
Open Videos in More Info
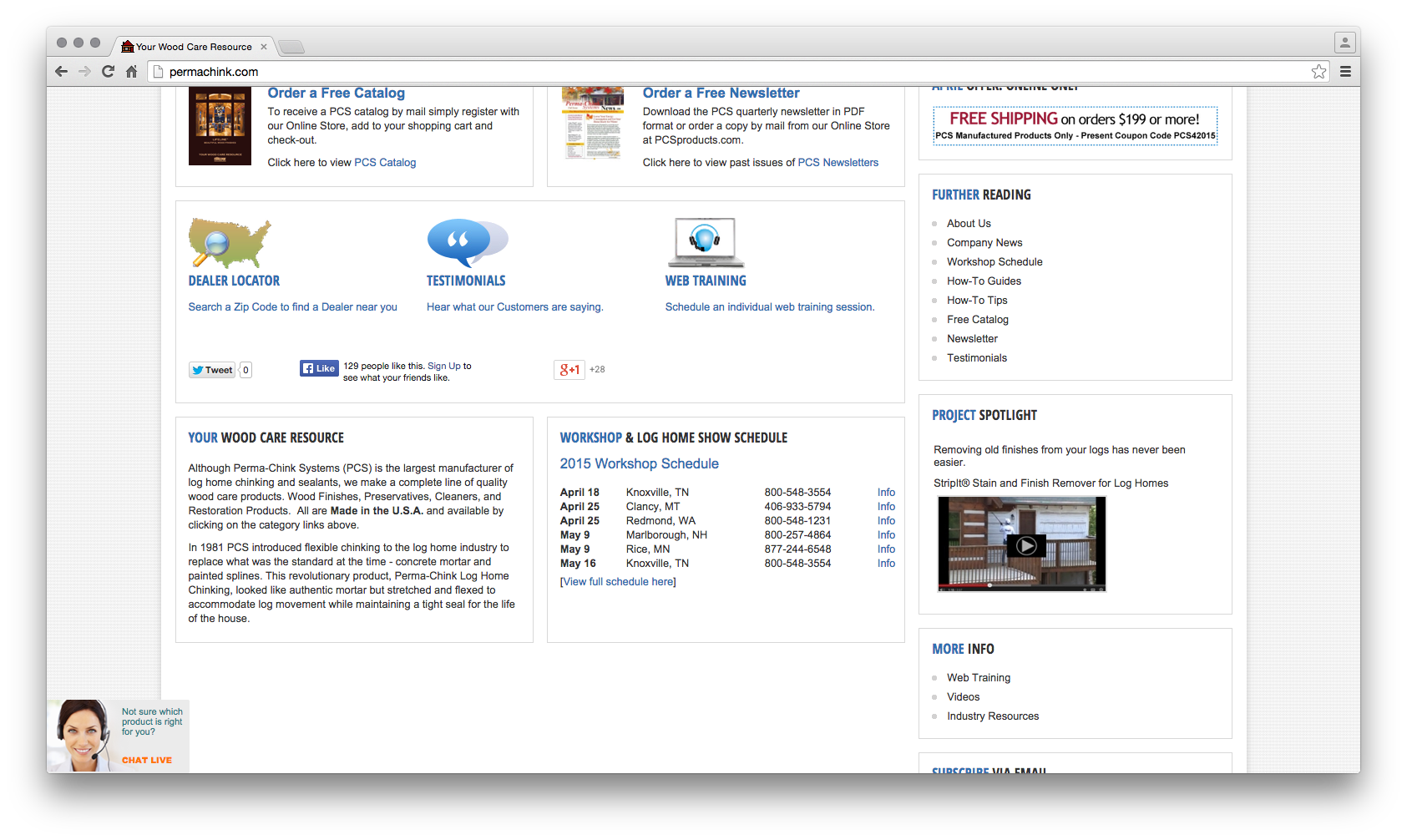pos(963,697)
